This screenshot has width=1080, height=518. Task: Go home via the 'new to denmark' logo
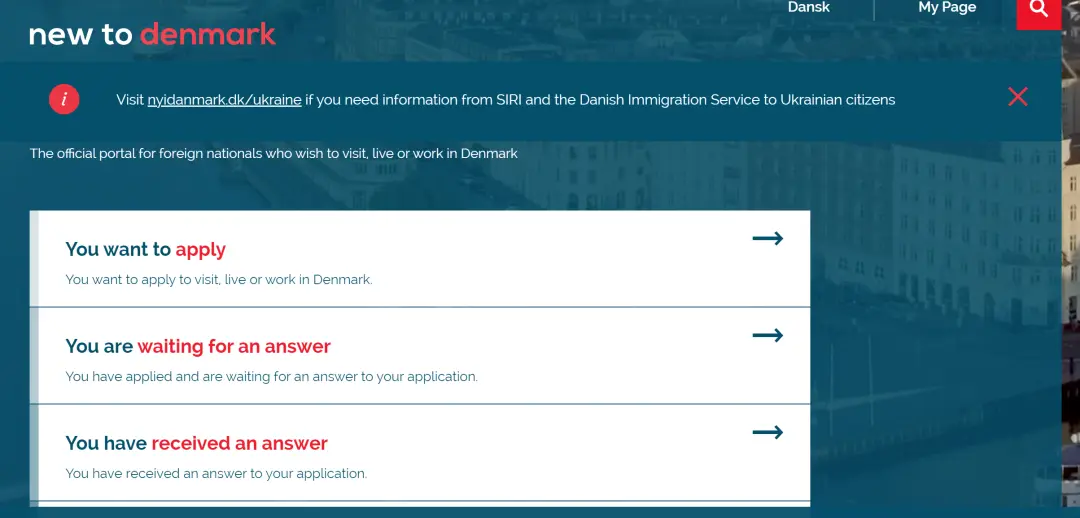coord(152,35)
